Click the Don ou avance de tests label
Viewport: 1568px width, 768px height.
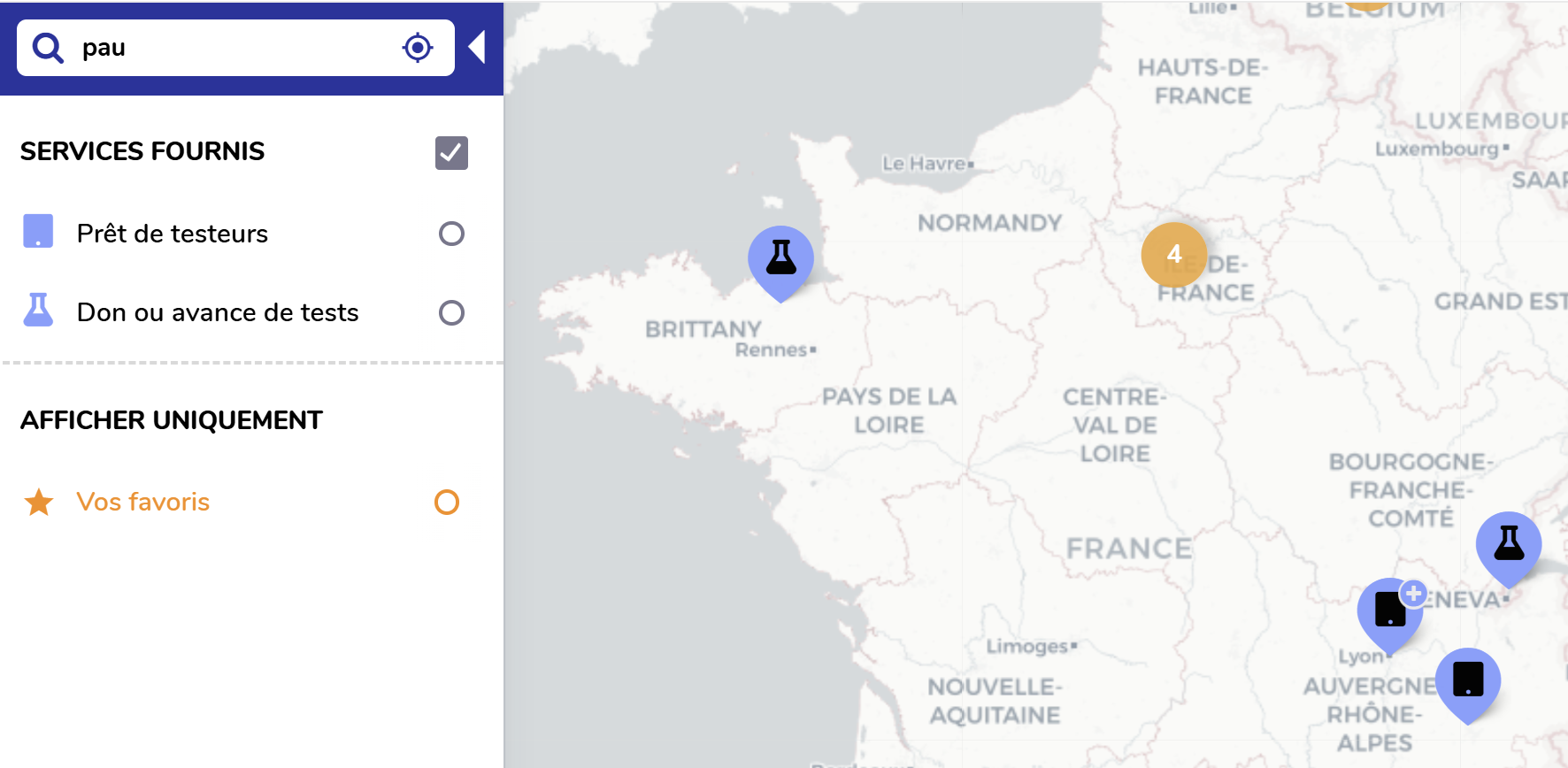[218, 312]
